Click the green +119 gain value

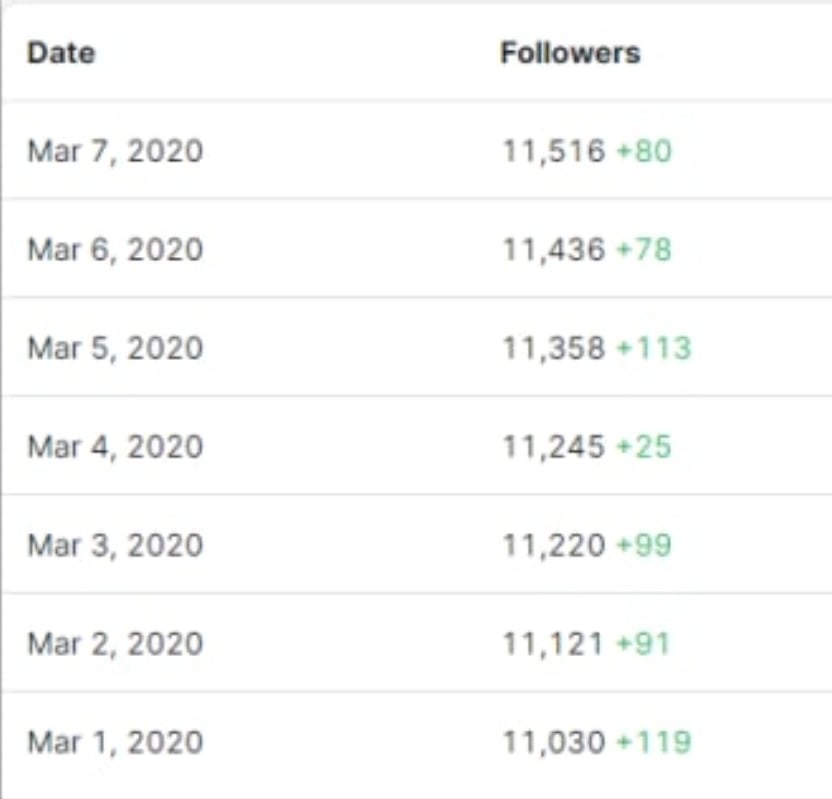click(654, 743)
